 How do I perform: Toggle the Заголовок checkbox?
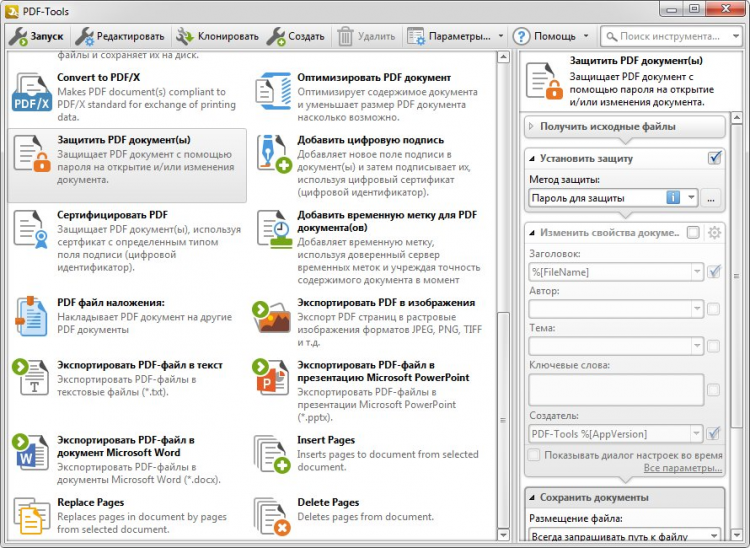pos(714,272)
